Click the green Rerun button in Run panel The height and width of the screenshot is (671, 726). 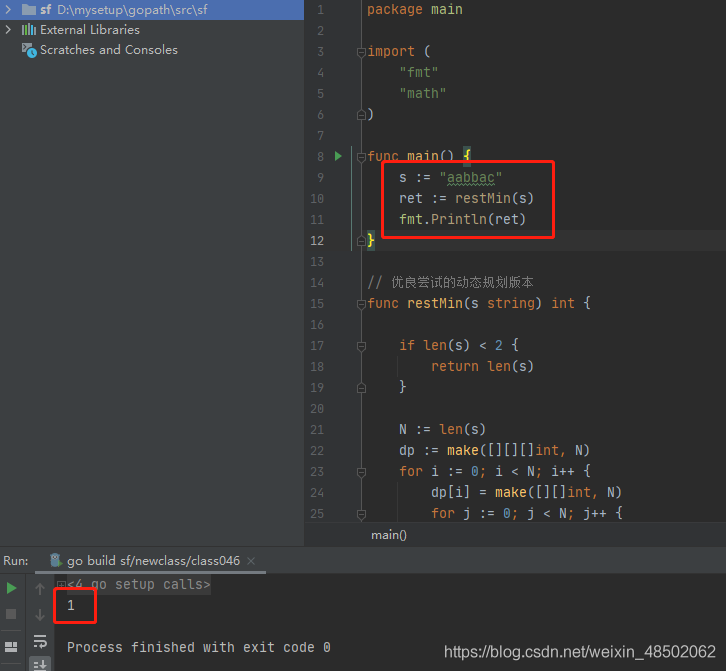point(12,588)
